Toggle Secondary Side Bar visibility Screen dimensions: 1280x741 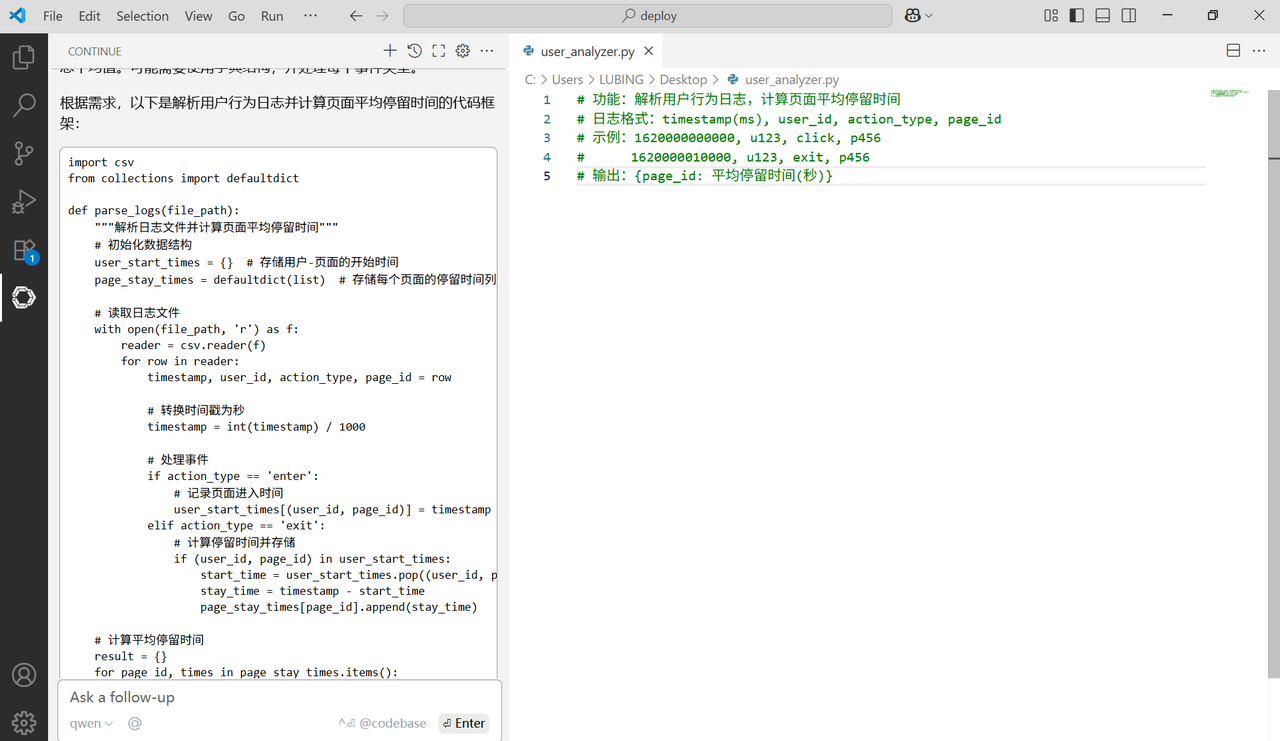click(x=1129, y=16)
